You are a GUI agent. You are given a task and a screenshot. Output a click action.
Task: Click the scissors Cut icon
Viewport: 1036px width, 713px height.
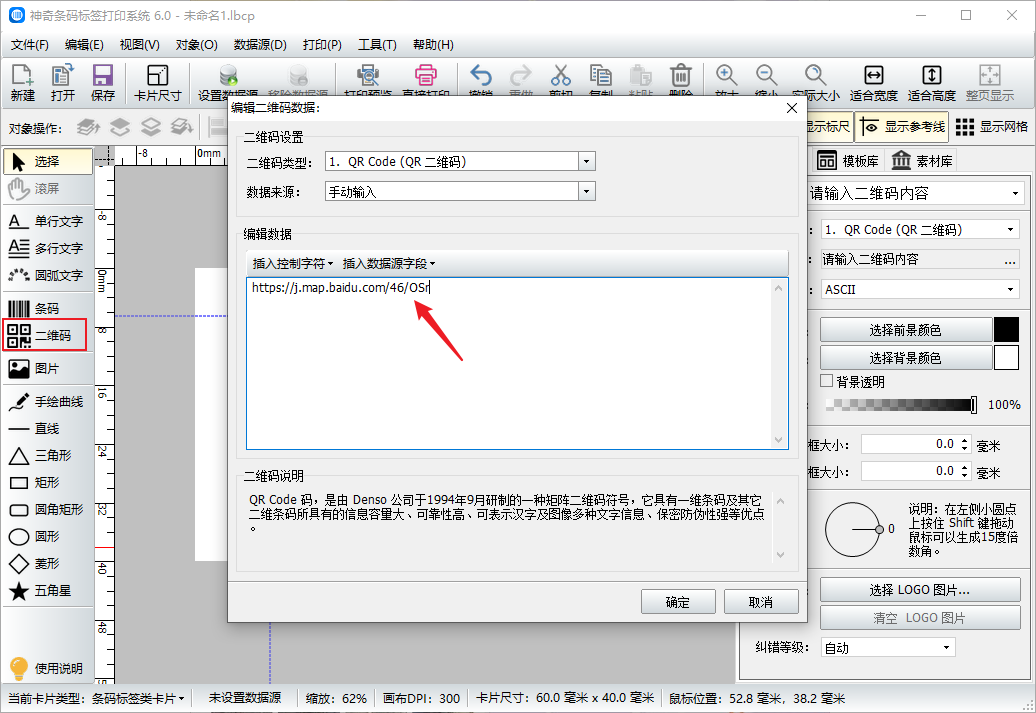pyautogui.click(x=560, y=77)
